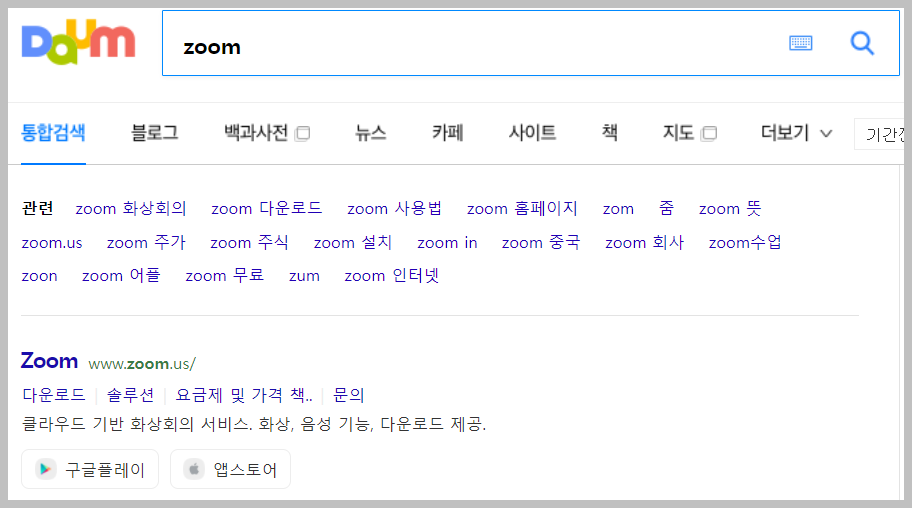The height and width of the screenshot is (508, 912).
Task: Open the virtual keyboard icon
Action: click(x=800, y=43)
